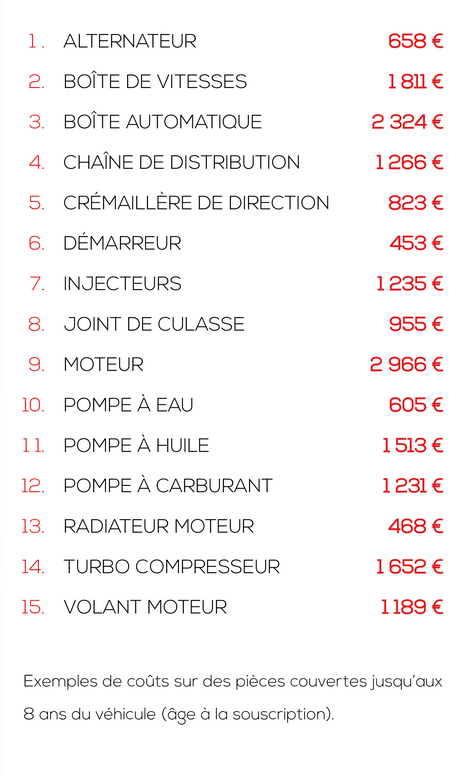The height and width of the screenshot is (776, 472).
Task: Select the BOÎTE AUTOMATIQUE row text
Action: click(x=162, y=122)
